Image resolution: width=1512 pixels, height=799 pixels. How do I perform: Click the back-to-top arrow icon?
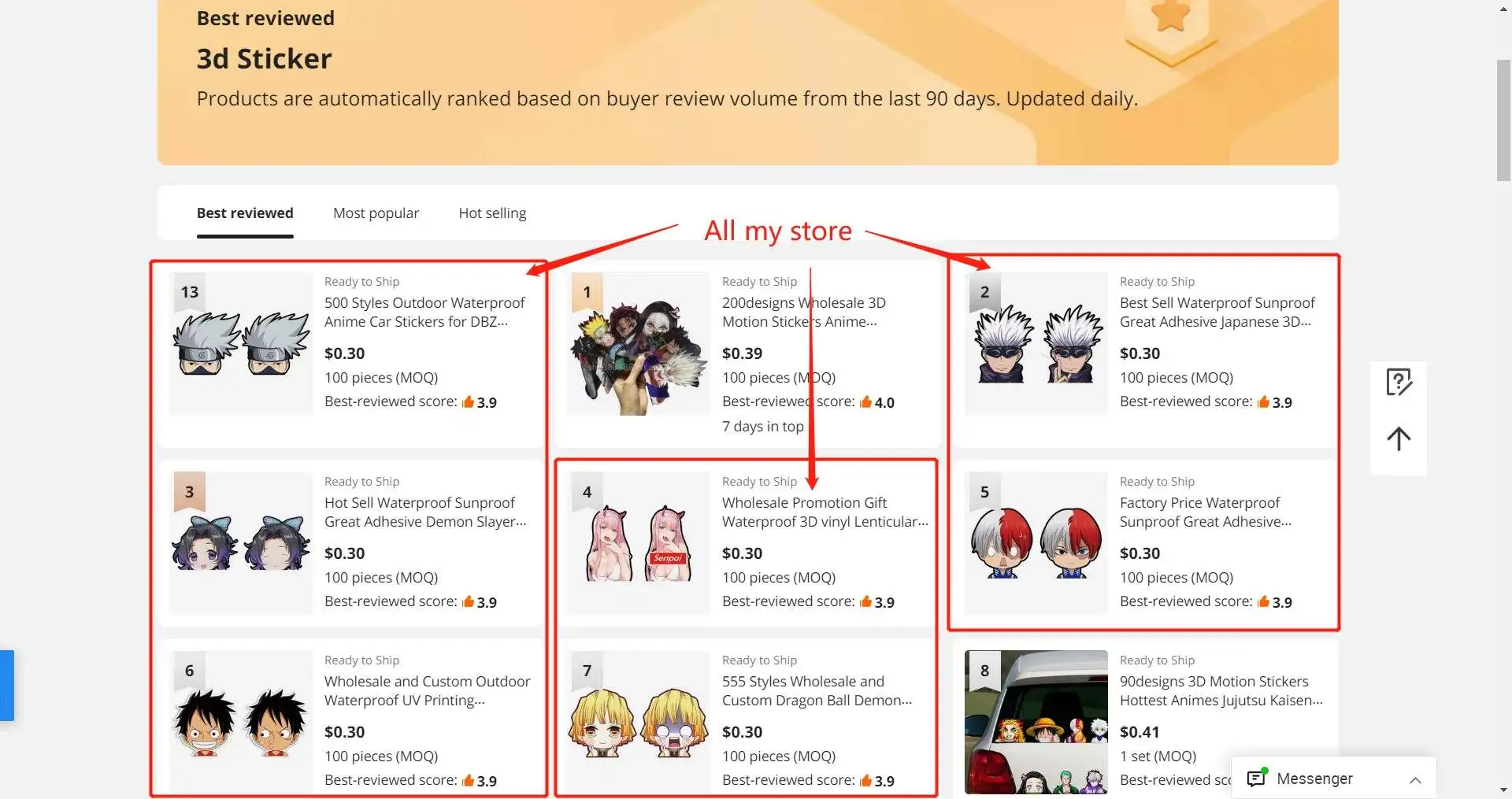1398,439
